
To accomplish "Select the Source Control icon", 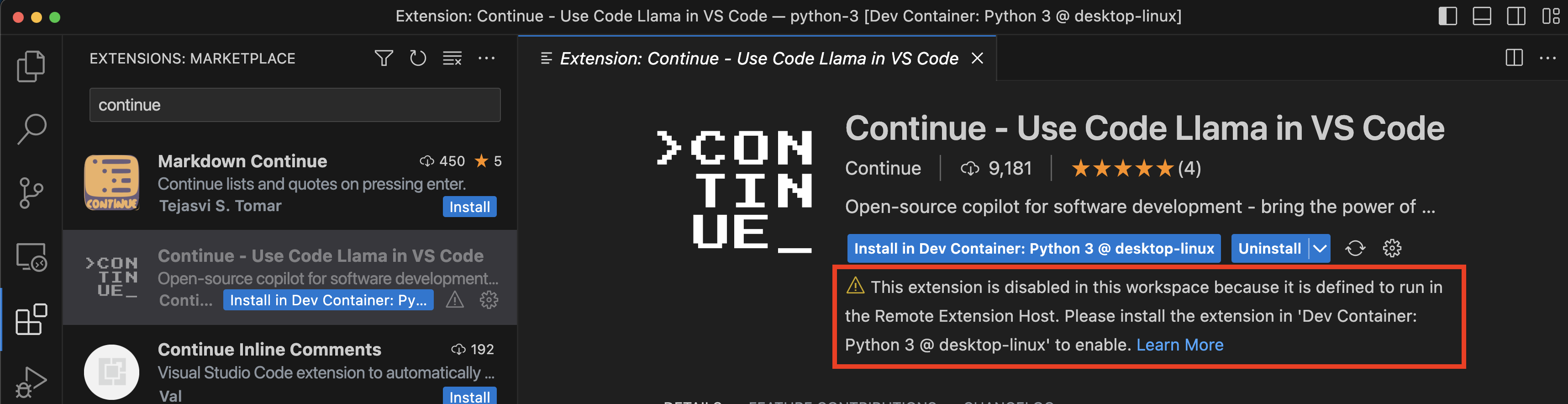I will click(32, 192).
